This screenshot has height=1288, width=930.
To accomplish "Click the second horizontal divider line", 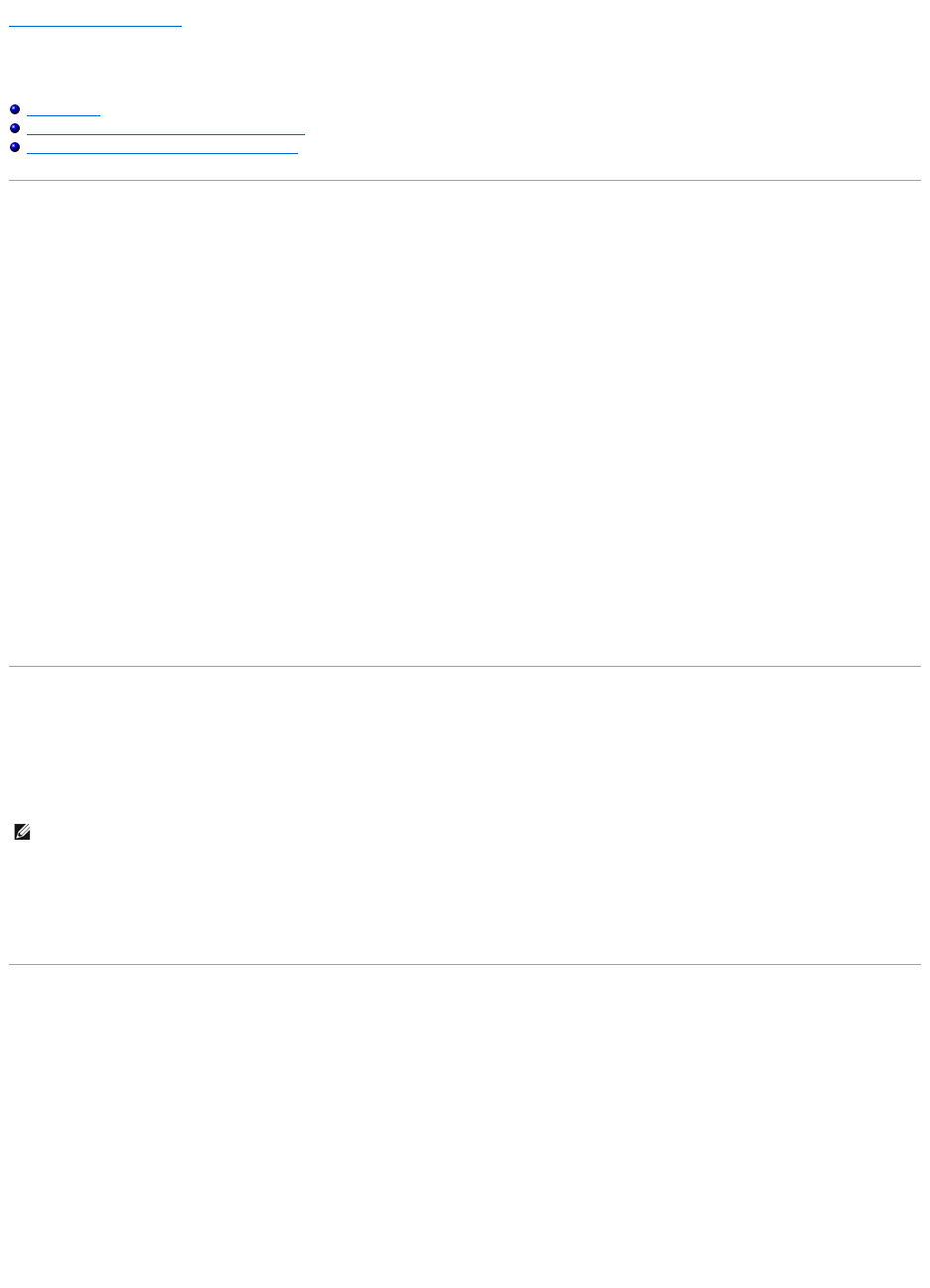I will (465, 666).
